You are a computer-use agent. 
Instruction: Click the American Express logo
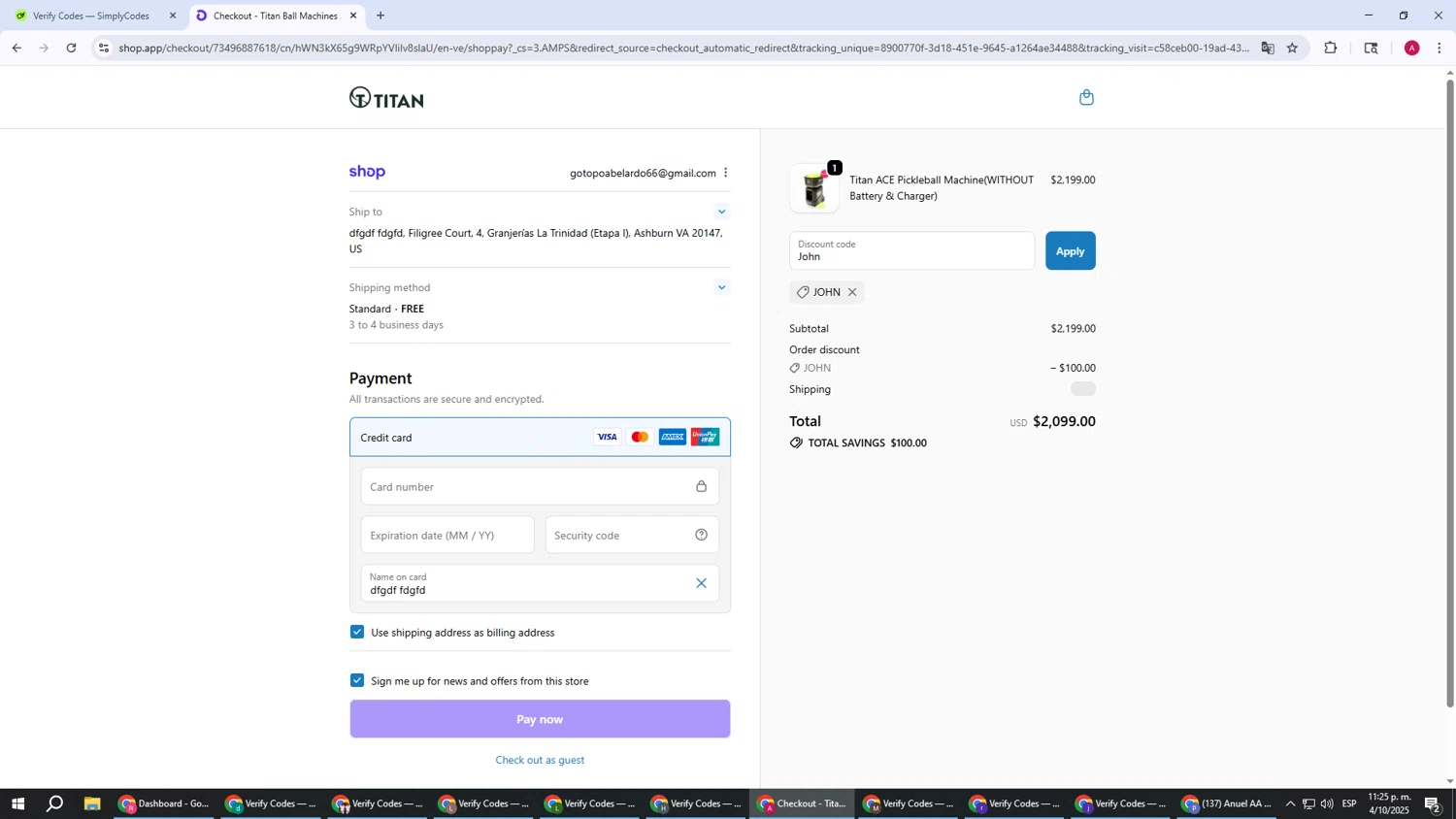(x=672, y=437)
